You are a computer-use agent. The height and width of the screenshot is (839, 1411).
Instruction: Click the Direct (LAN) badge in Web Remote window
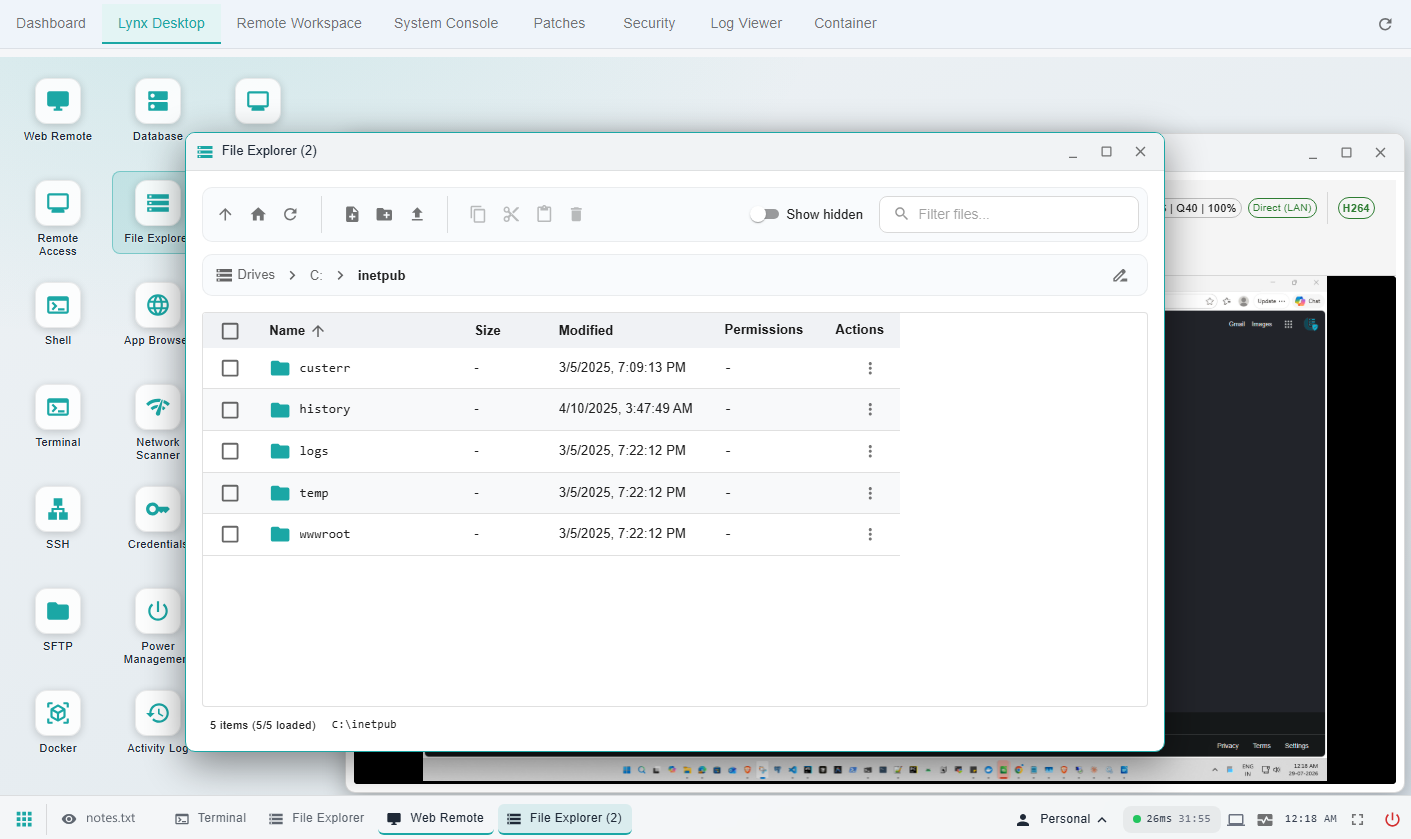tap(1282, 208)
